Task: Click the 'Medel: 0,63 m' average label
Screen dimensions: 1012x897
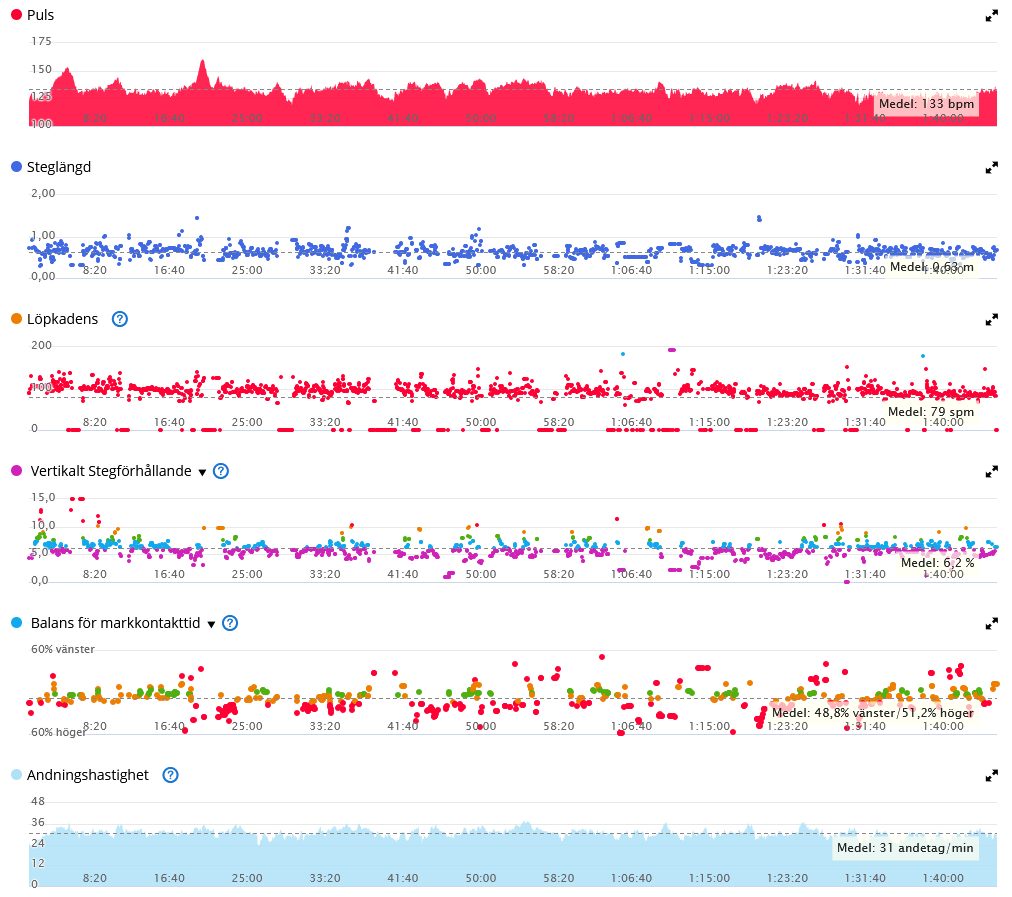Action: pos(932,267)
